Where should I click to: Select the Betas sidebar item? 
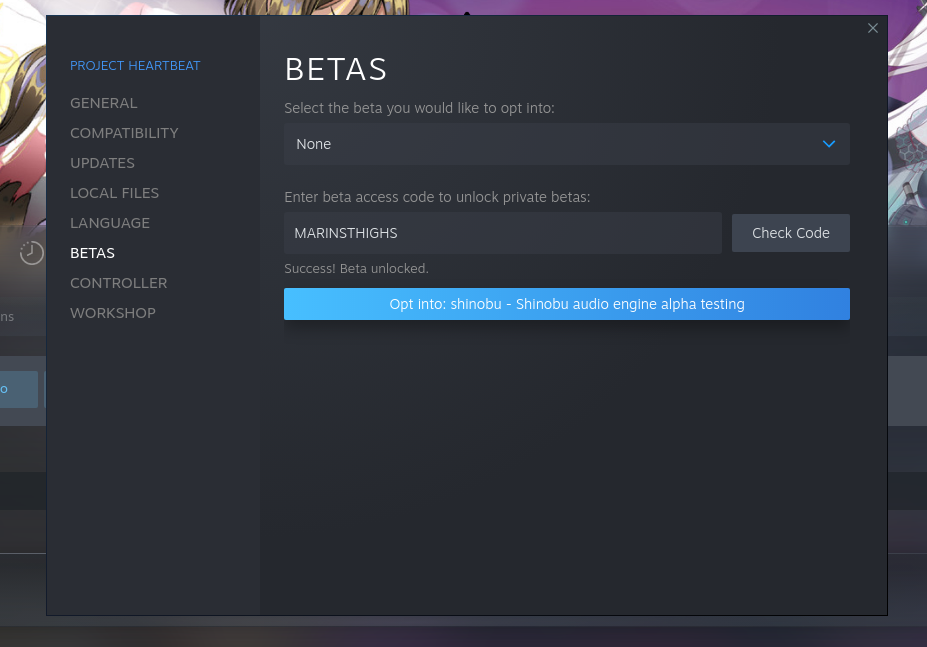coord(92,253)
